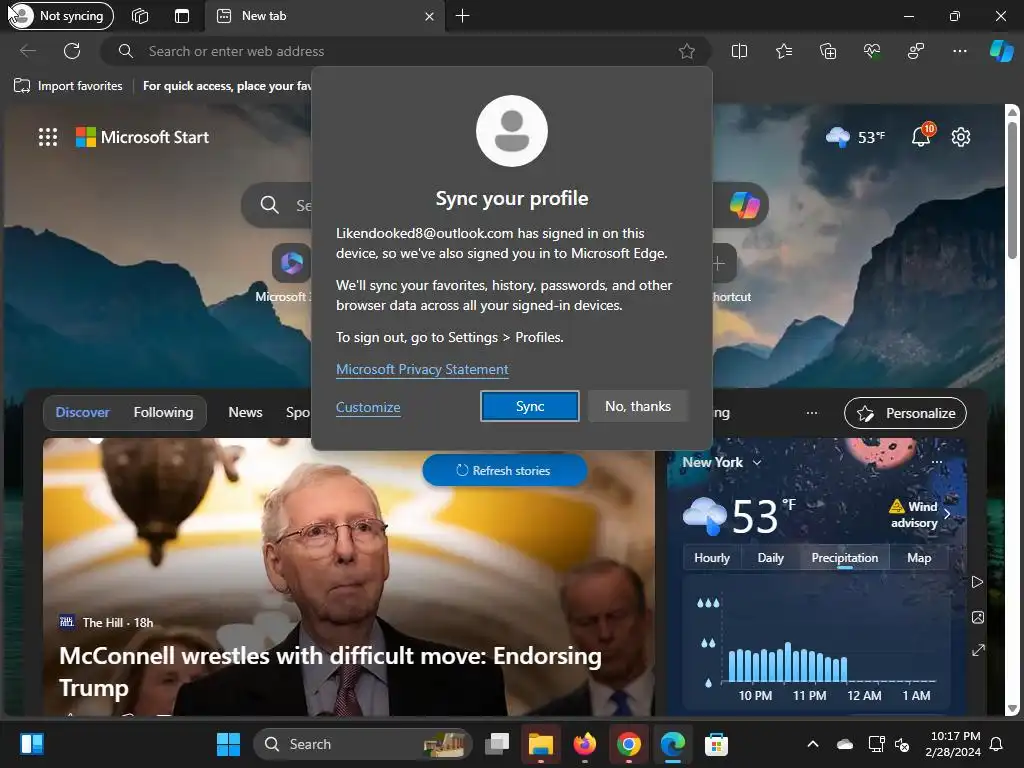Click the browser Back arrow
The image size is (1024, 768).
pyautogui.click(x=27, y=51)
